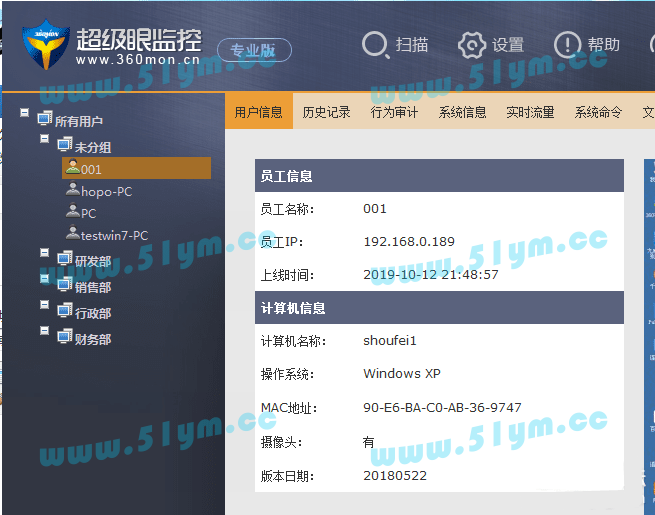Image resolution: width=655 pixels, height=515 pixels.
Task: Click the 摄像头 value 有
Action: pos(368,442)
